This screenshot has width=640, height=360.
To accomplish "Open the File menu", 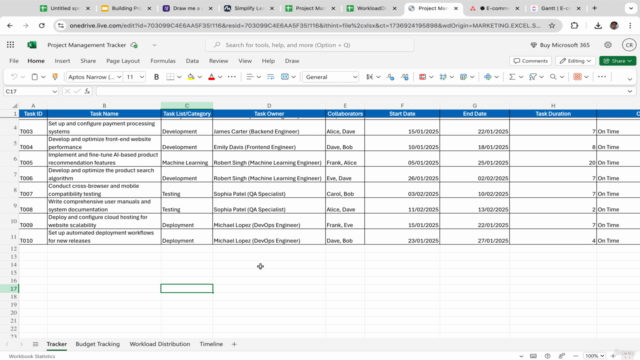I will pyautogui.click(x=14, y=61).
